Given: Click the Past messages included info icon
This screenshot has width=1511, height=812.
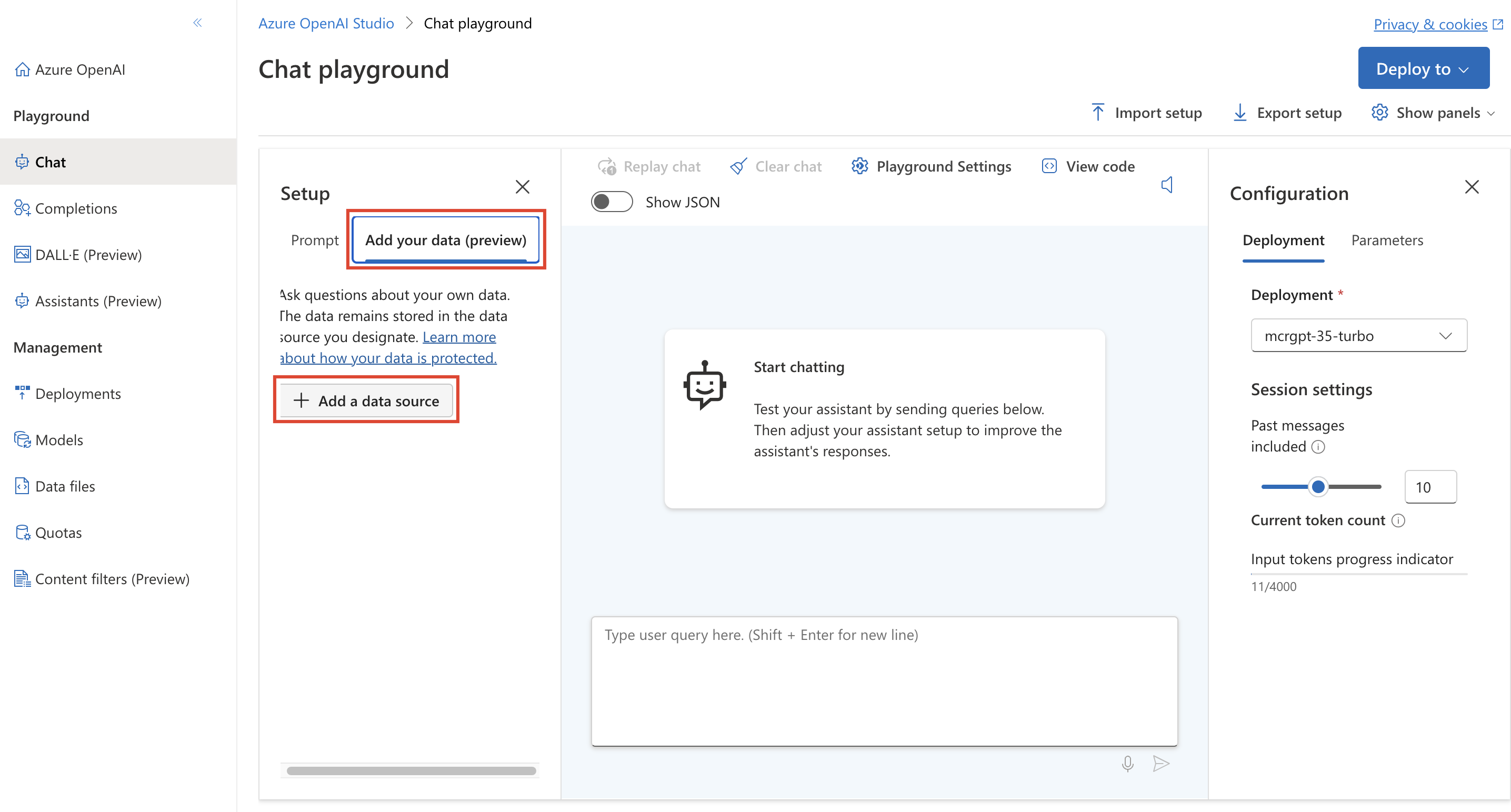Looking at the screenshot, I should point(1317,447).
